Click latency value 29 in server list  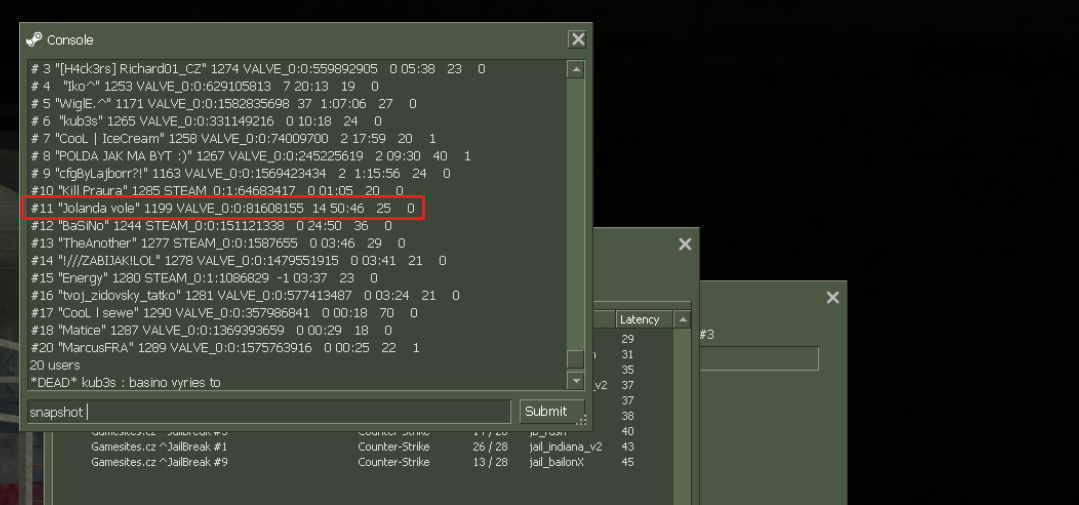[627, 339]
